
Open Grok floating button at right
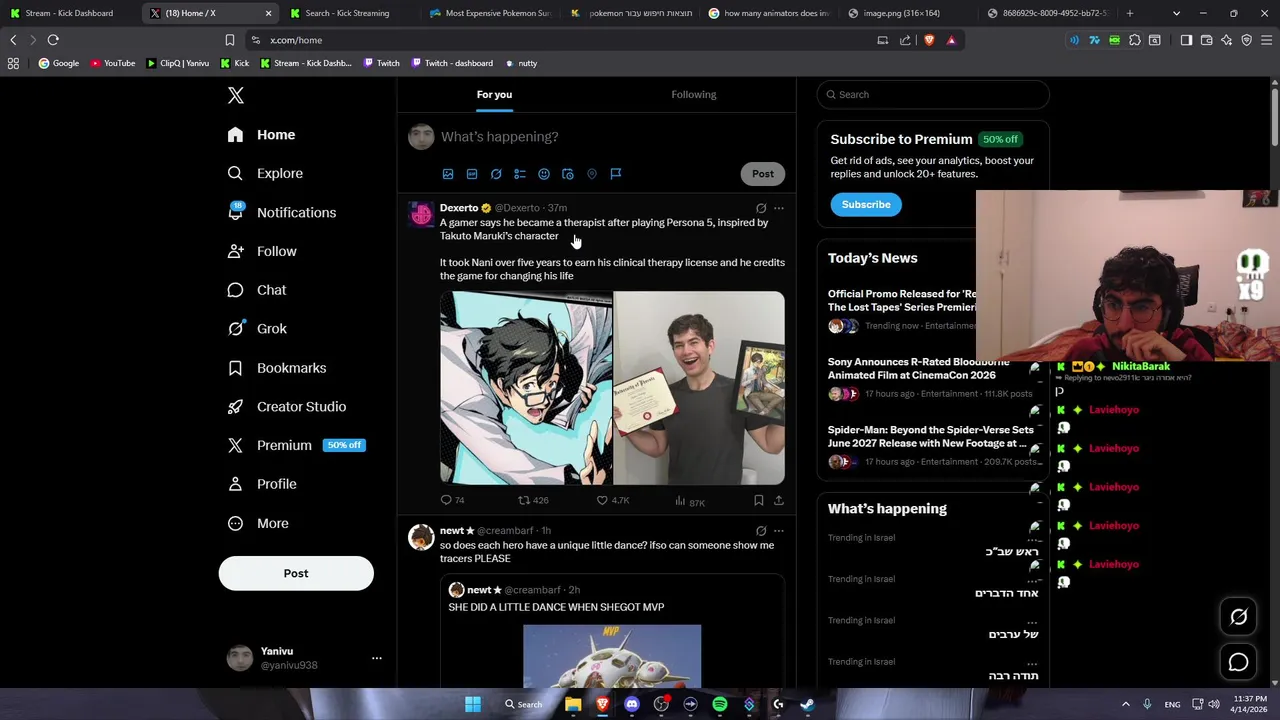click(x=1238, y=617)
